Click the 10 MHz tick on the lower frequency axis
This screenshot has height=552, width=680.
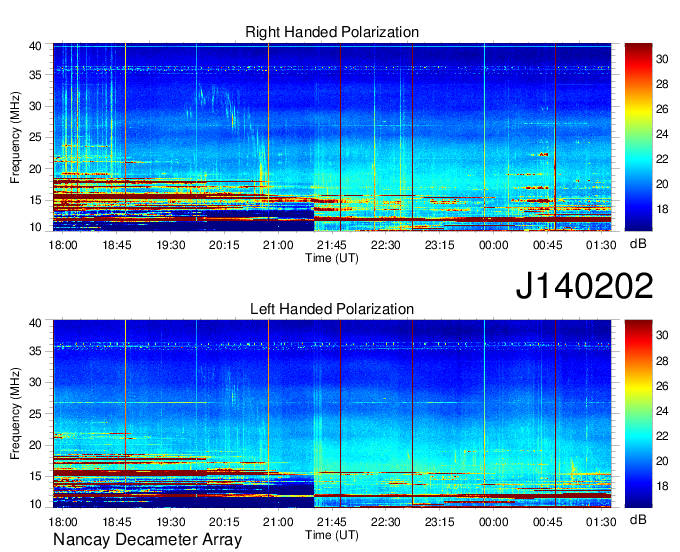pos(36,504)
